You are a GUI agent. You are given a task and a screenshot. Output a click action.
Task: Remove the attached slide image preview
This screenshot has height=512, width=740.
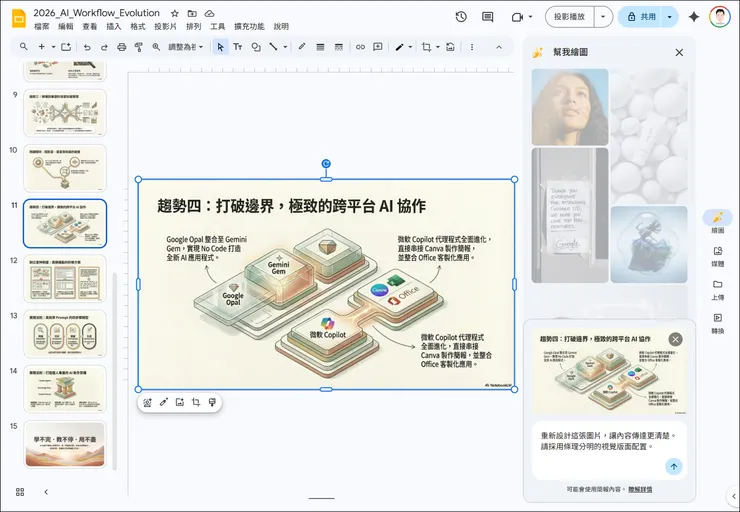(675, 339)
